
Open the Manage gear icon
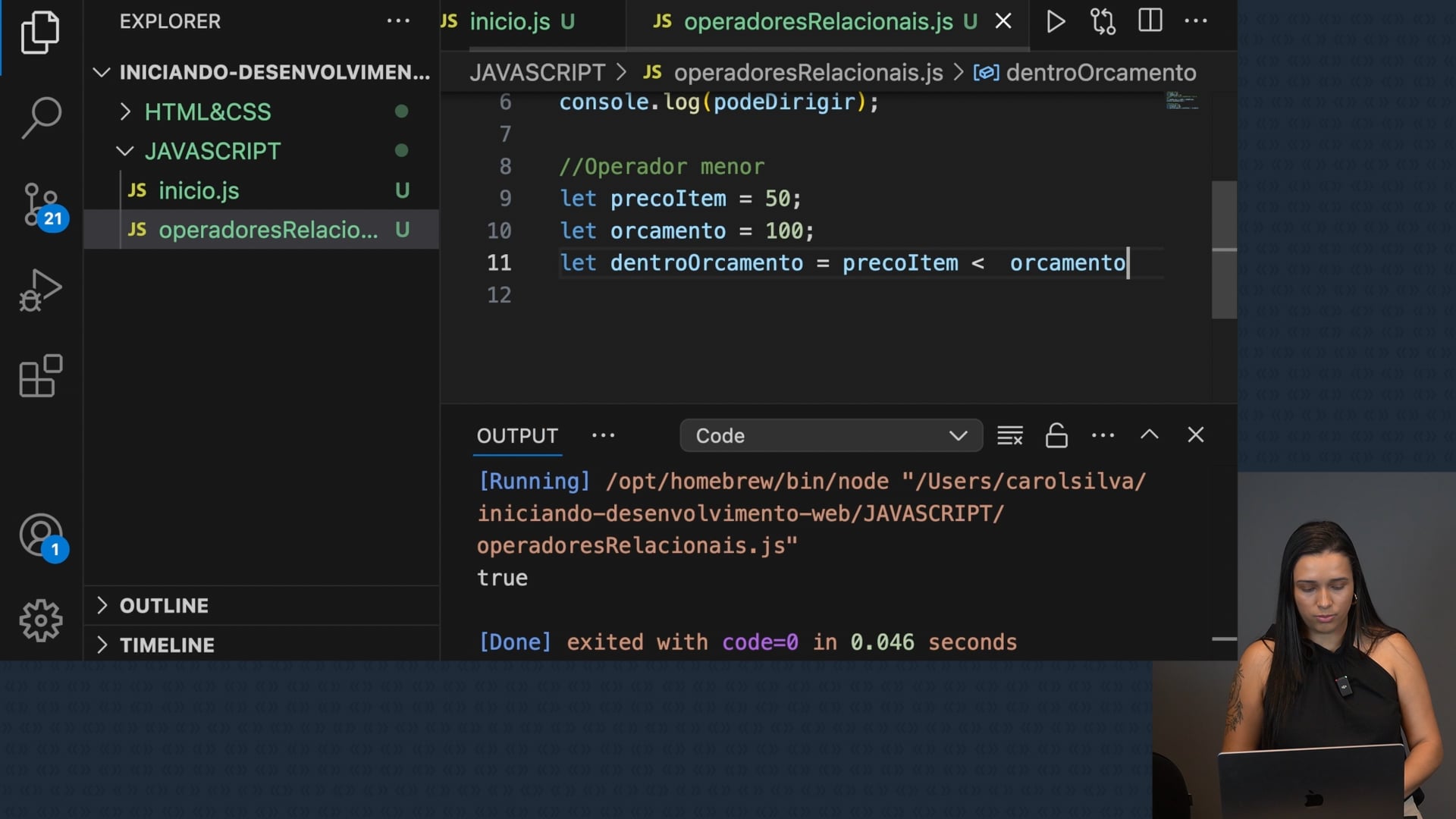pos(41,620)
